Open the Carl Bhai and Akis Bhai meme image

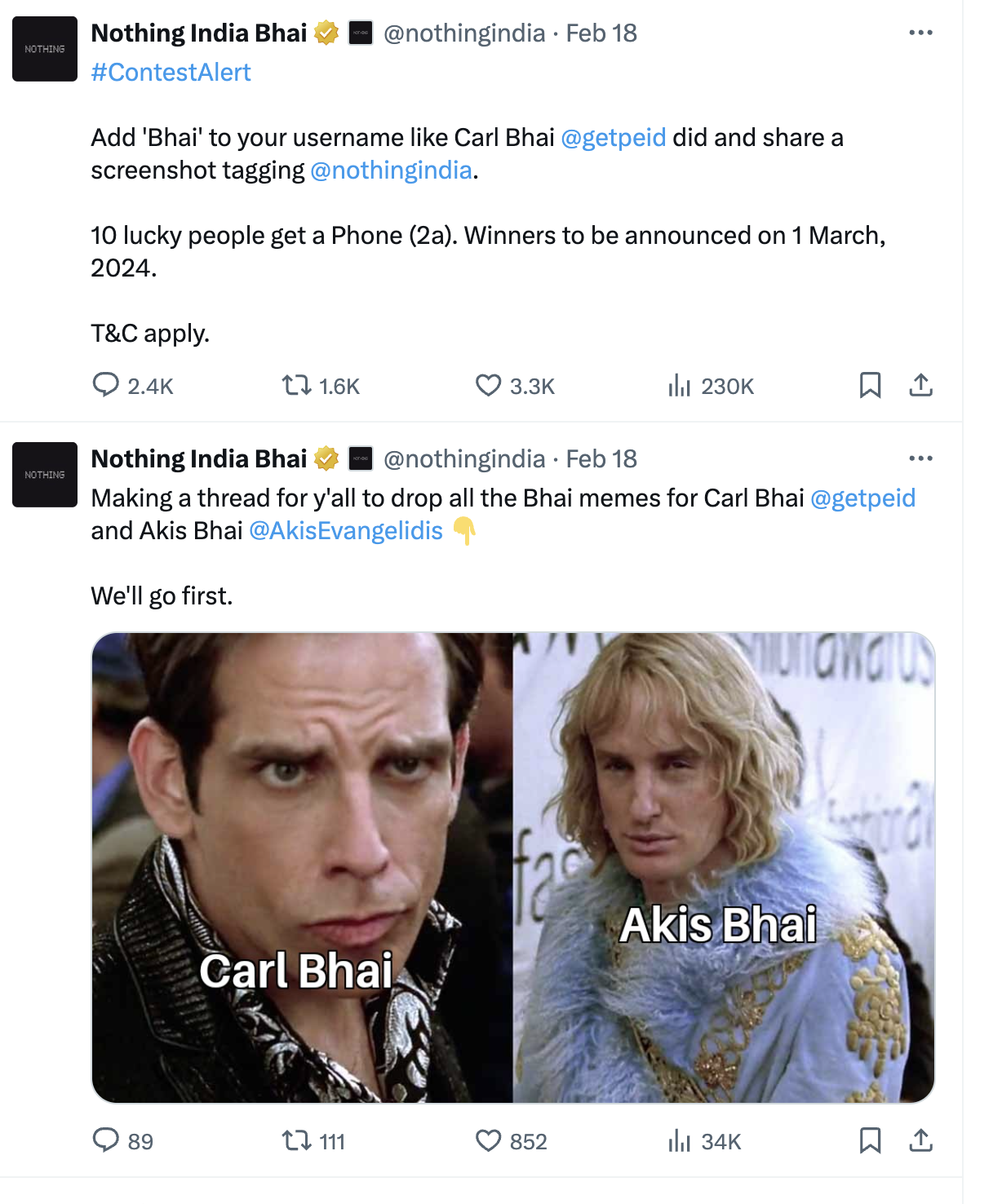(512, 867)
